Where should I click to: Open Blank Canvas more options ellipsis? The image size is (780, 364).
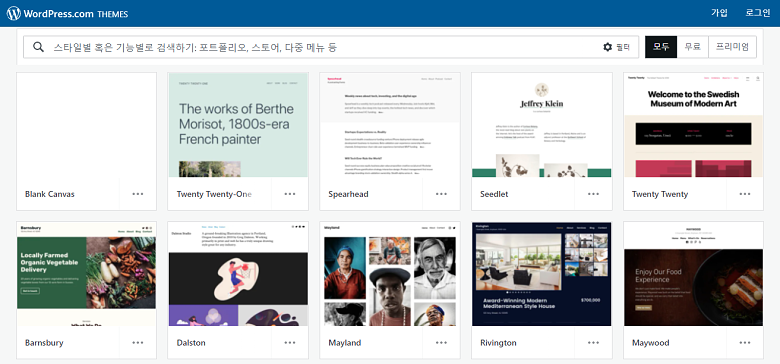[x=138, y=194]
